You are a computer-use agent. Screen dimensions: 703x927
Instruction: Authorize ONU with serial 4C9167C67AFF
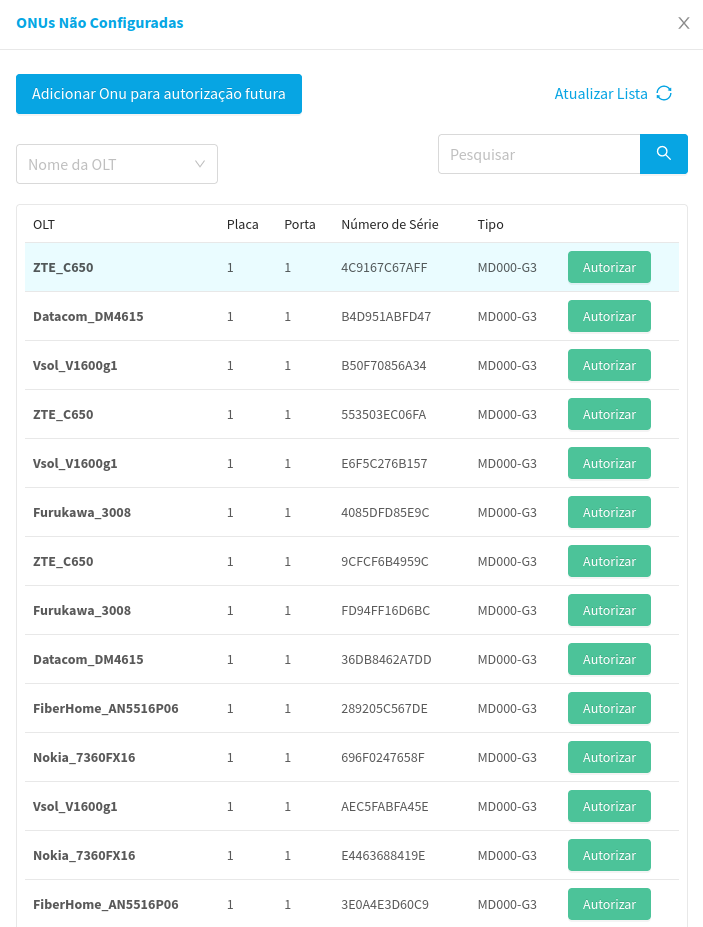pyautogui.click(x=609, y=268)
